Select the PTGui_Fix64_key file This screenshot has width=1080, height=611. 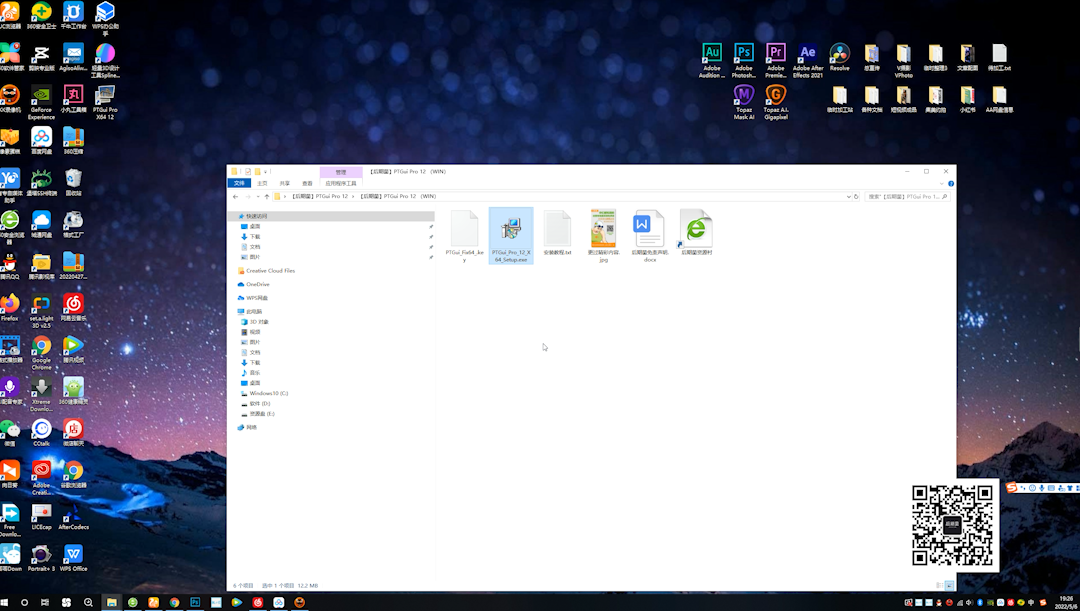coord(464,230)
